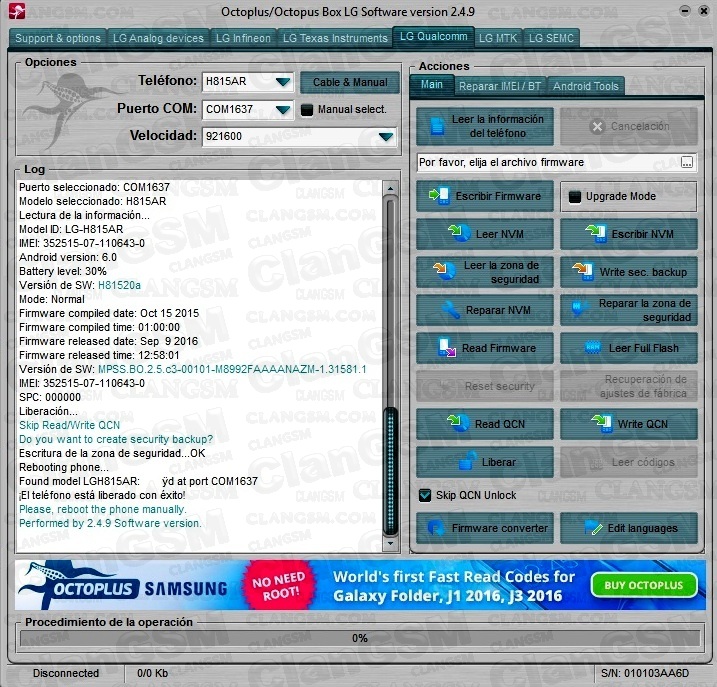Minimize the Octoplus window
717x687 pixels.
pos(685,11)
